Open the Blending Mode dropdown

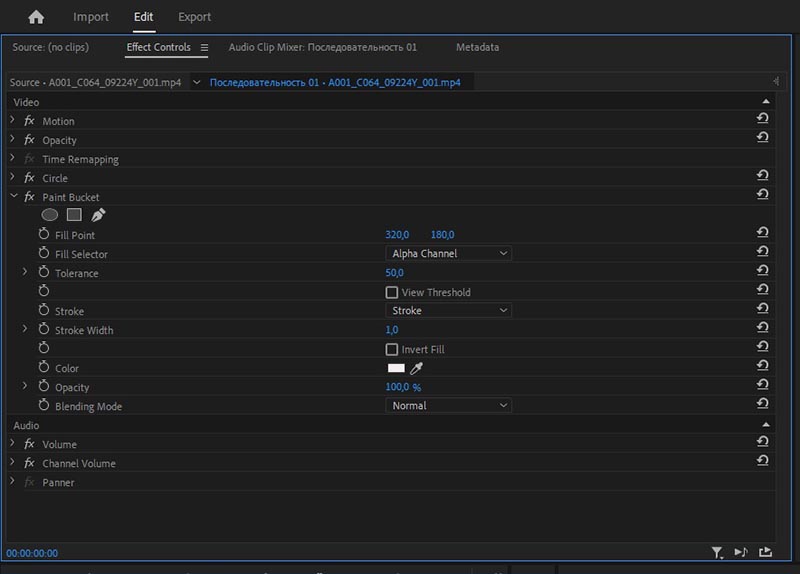click(x=449, y=406)
